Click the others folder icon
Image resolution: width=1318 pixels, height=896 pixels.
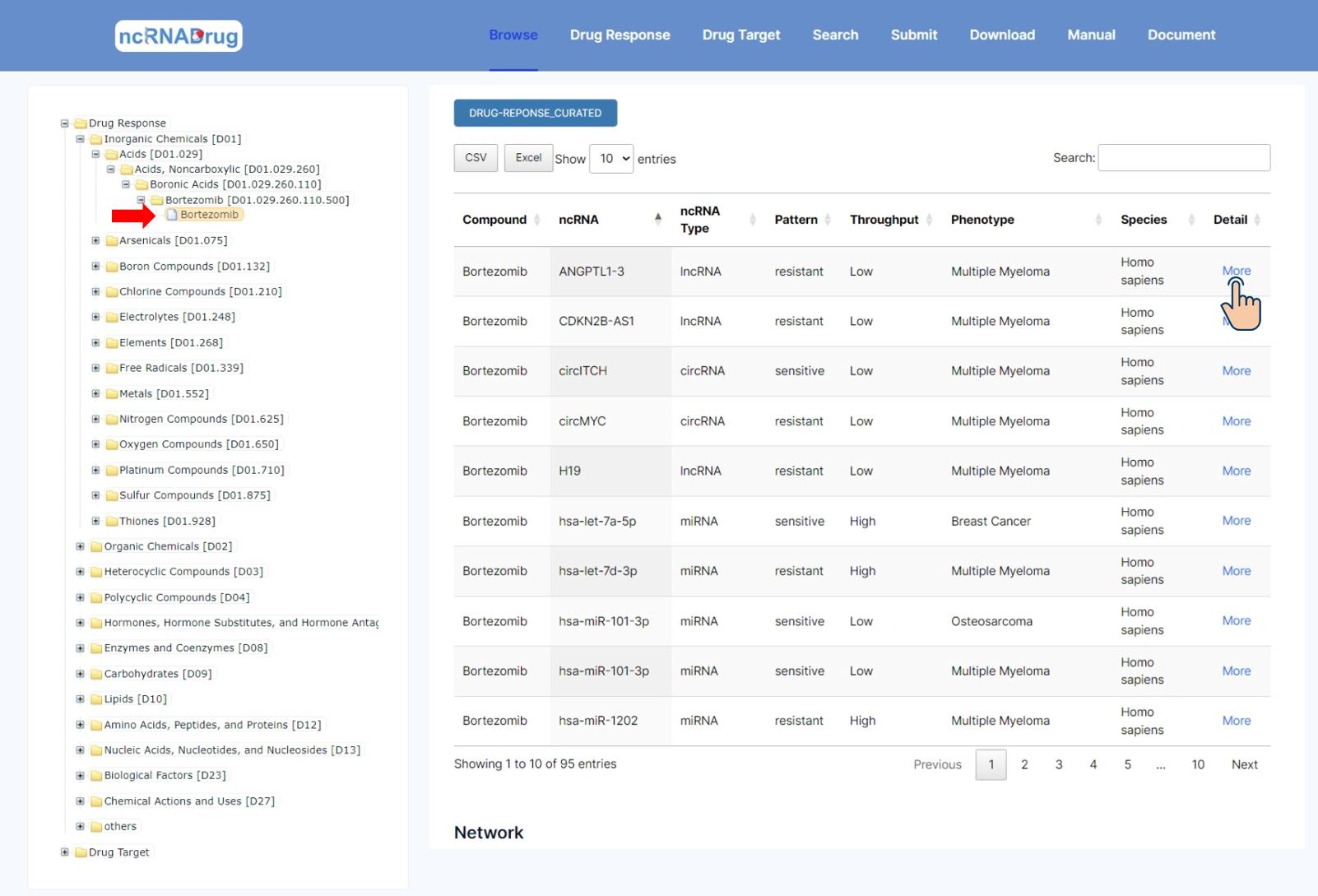pyautogui.click(x=96, y=827)
